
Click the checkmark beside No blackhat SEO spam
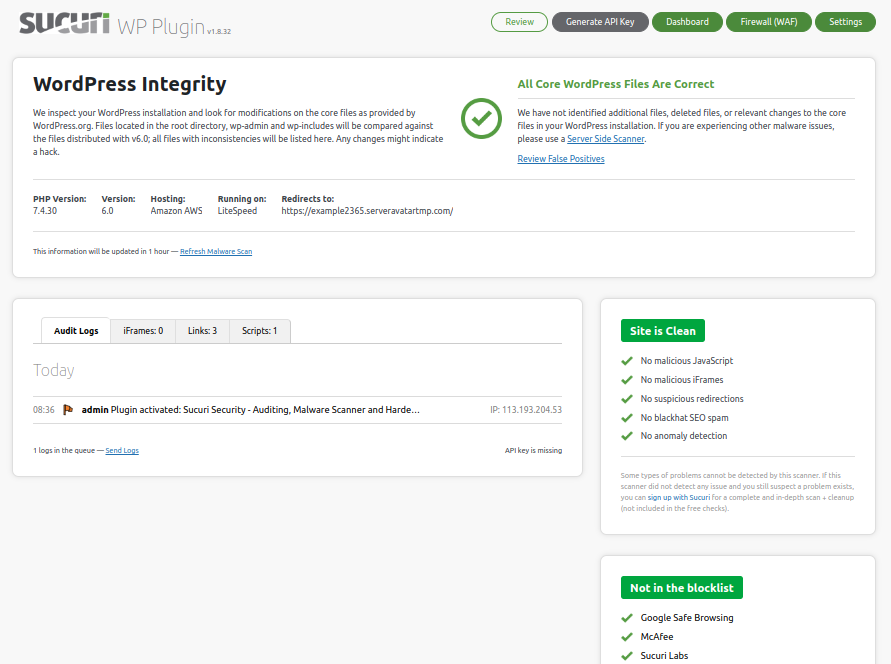pyautogui.click(x=627, y=418)
